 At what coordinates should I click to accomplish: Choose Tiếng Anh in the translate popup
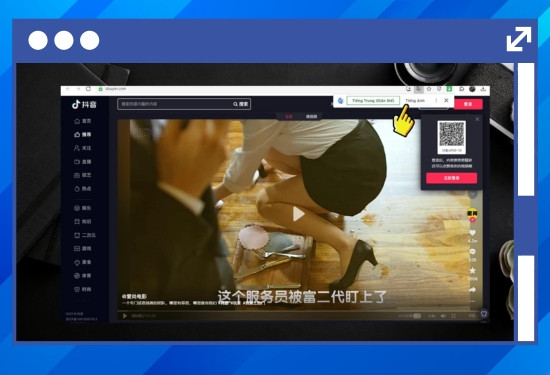pyautogui.click(x=415, y=100)
